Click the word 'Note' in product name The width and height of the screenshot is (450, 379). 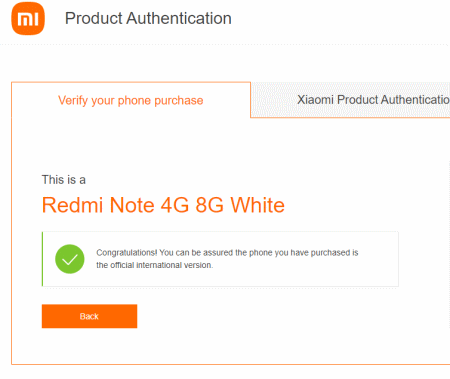132,205
